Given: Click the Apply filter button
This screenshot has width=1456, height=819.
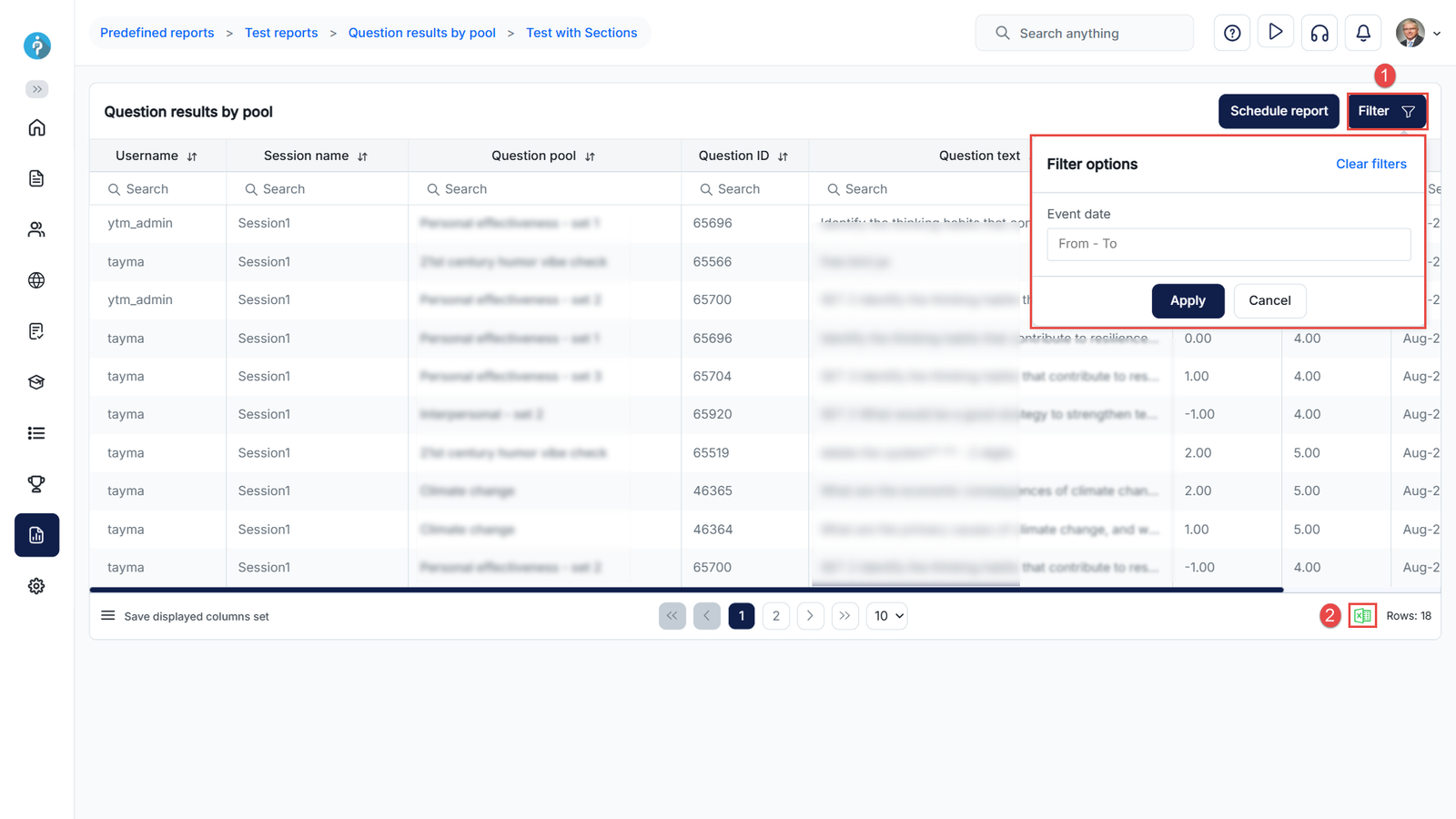Looking at the screenshot, I should click(1187, 301).
